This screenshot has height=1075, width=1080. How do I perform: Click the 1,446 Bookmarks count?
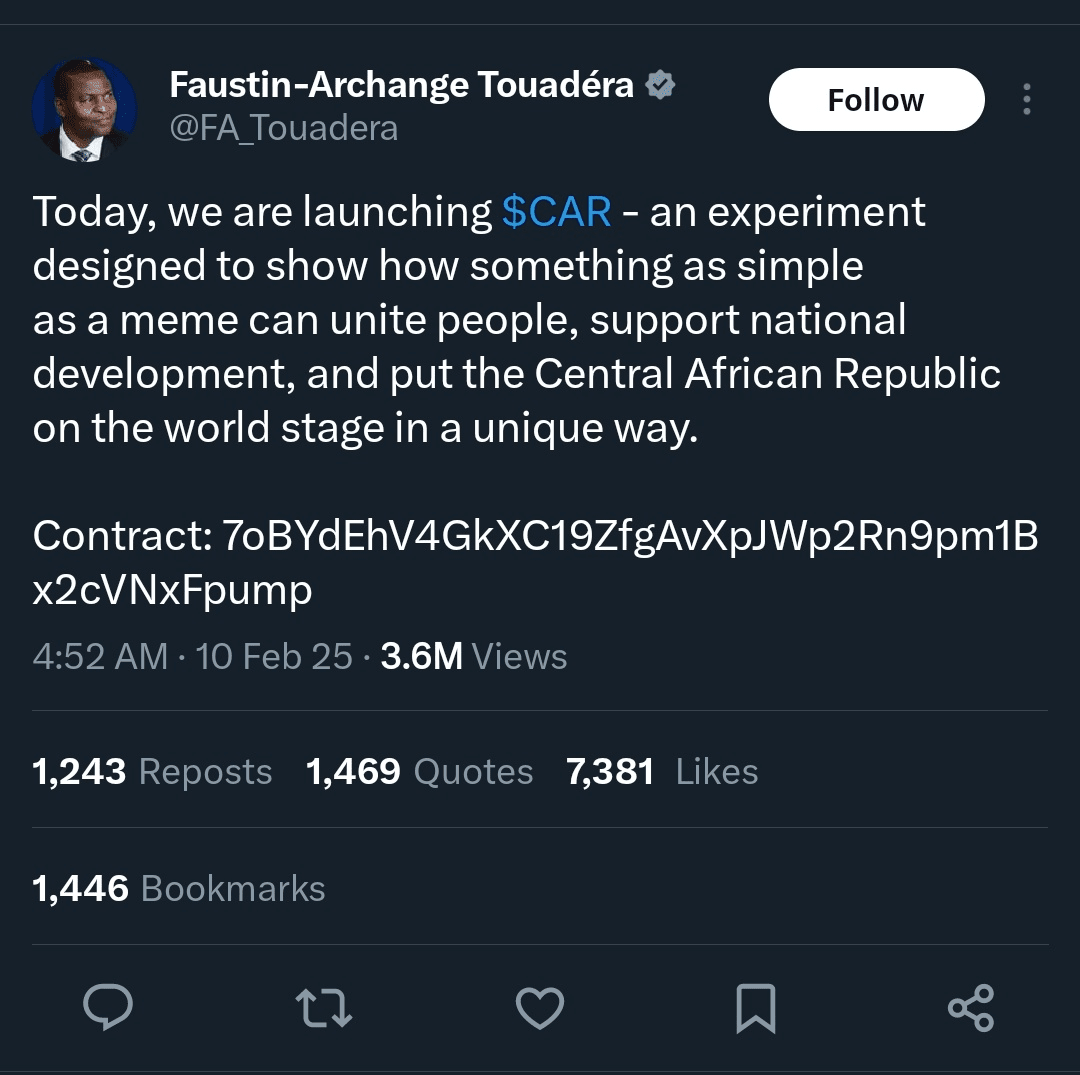[179, 889]
